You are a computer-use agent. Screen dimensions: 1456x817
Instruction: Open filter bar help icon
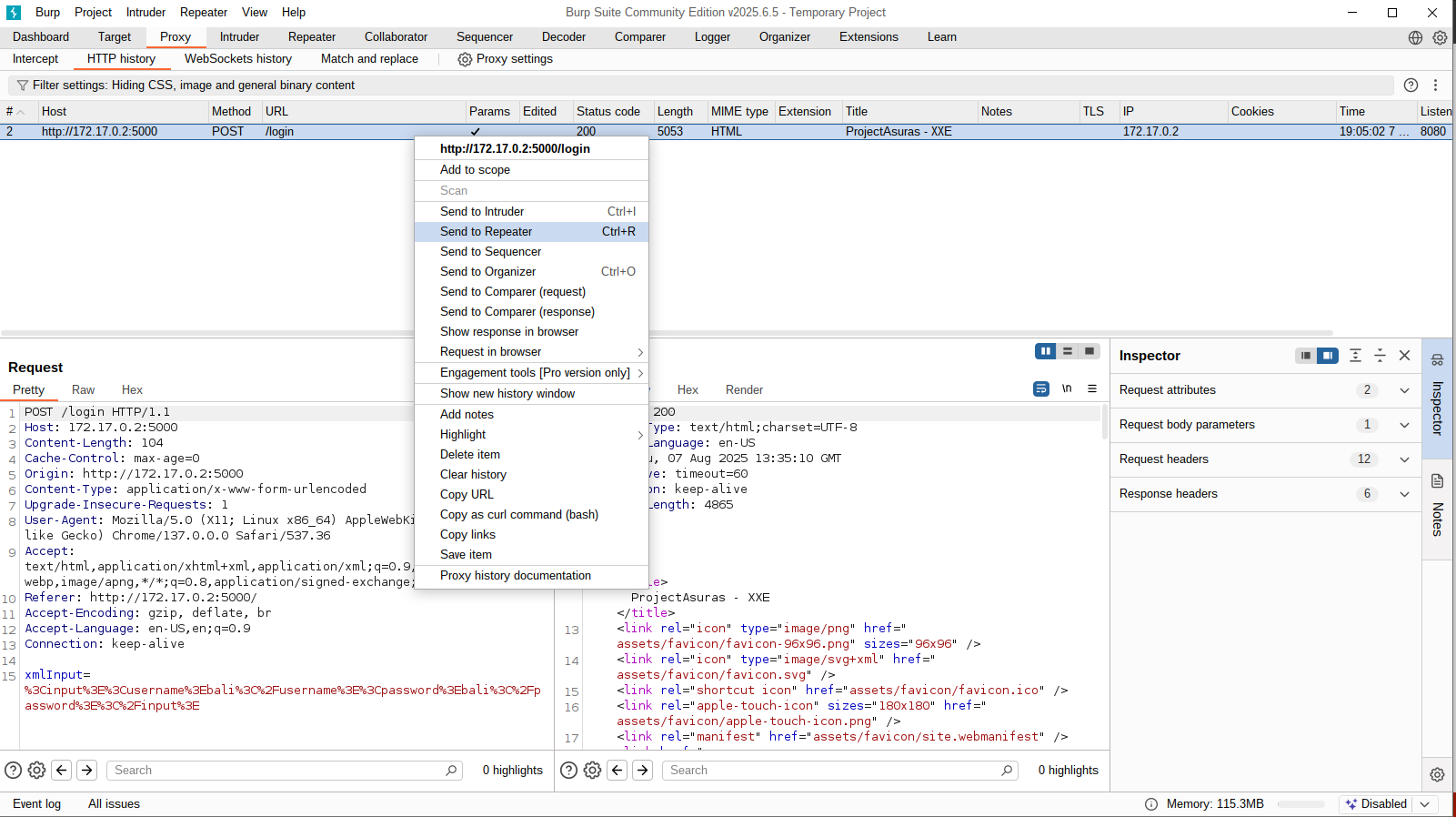click(x=1411, y=86)
